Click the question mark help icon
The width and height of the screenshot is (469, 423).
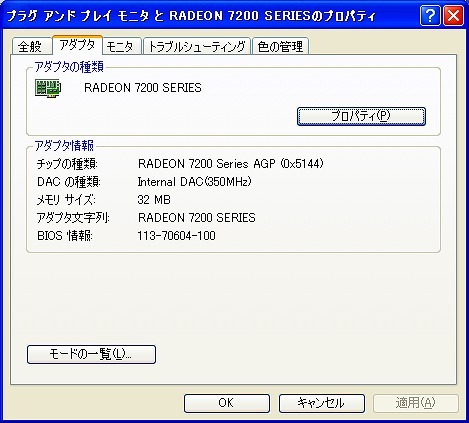point(430,16)
